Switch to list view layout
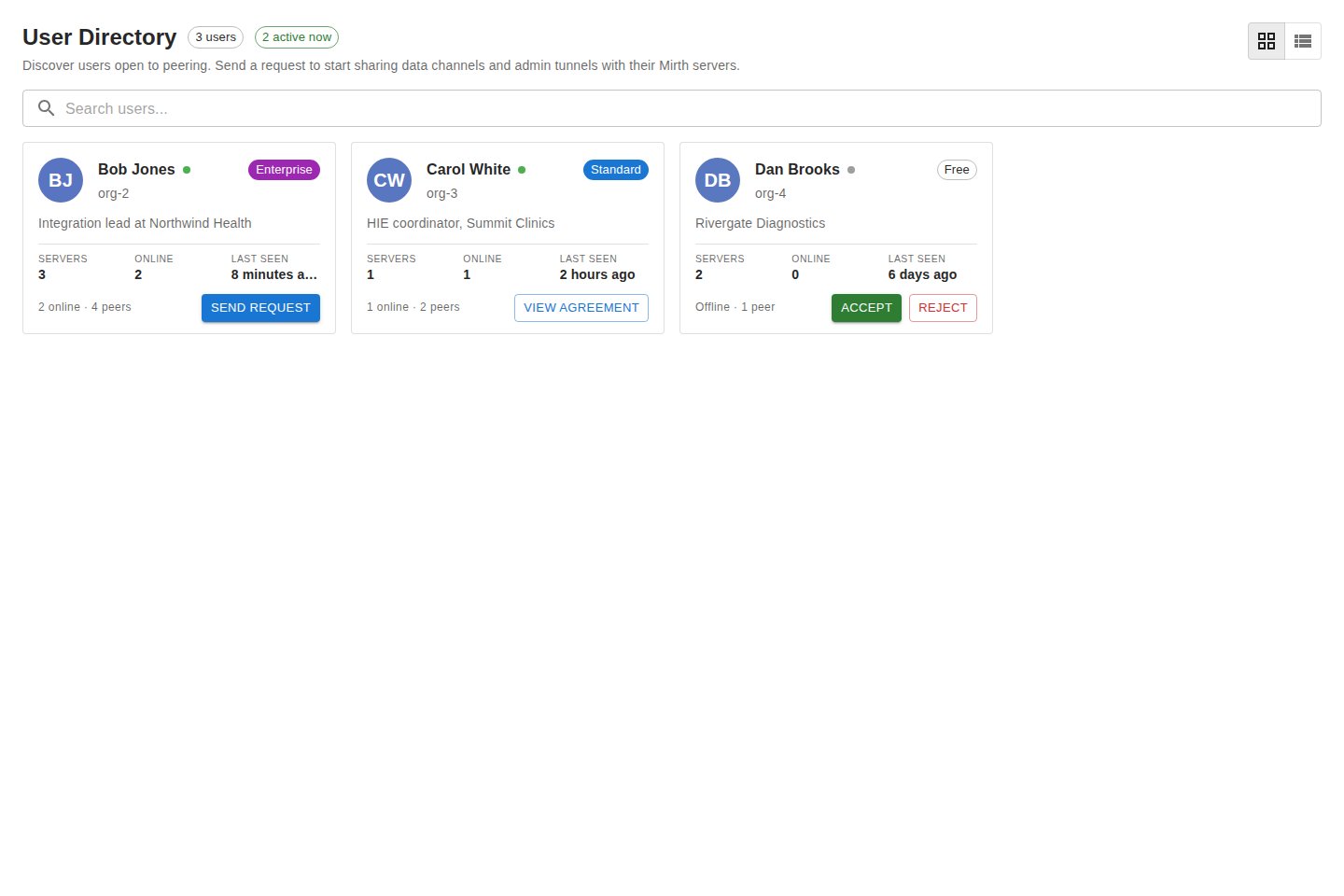This screenshot has height=896, width=1344. coord(1303,41)
